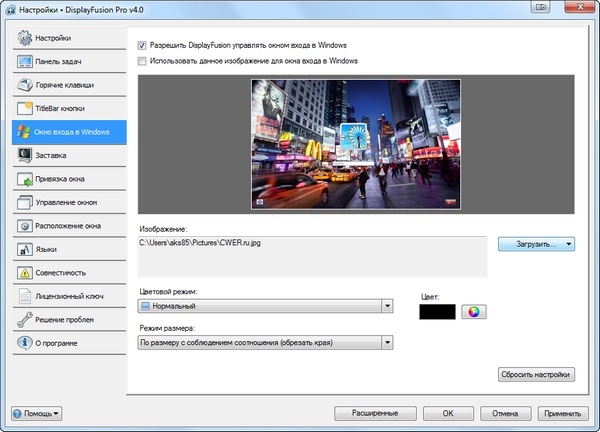Select the Решение проблем wrench icon
This screenshot has height=432, width=600.
[x=24, y=320]
